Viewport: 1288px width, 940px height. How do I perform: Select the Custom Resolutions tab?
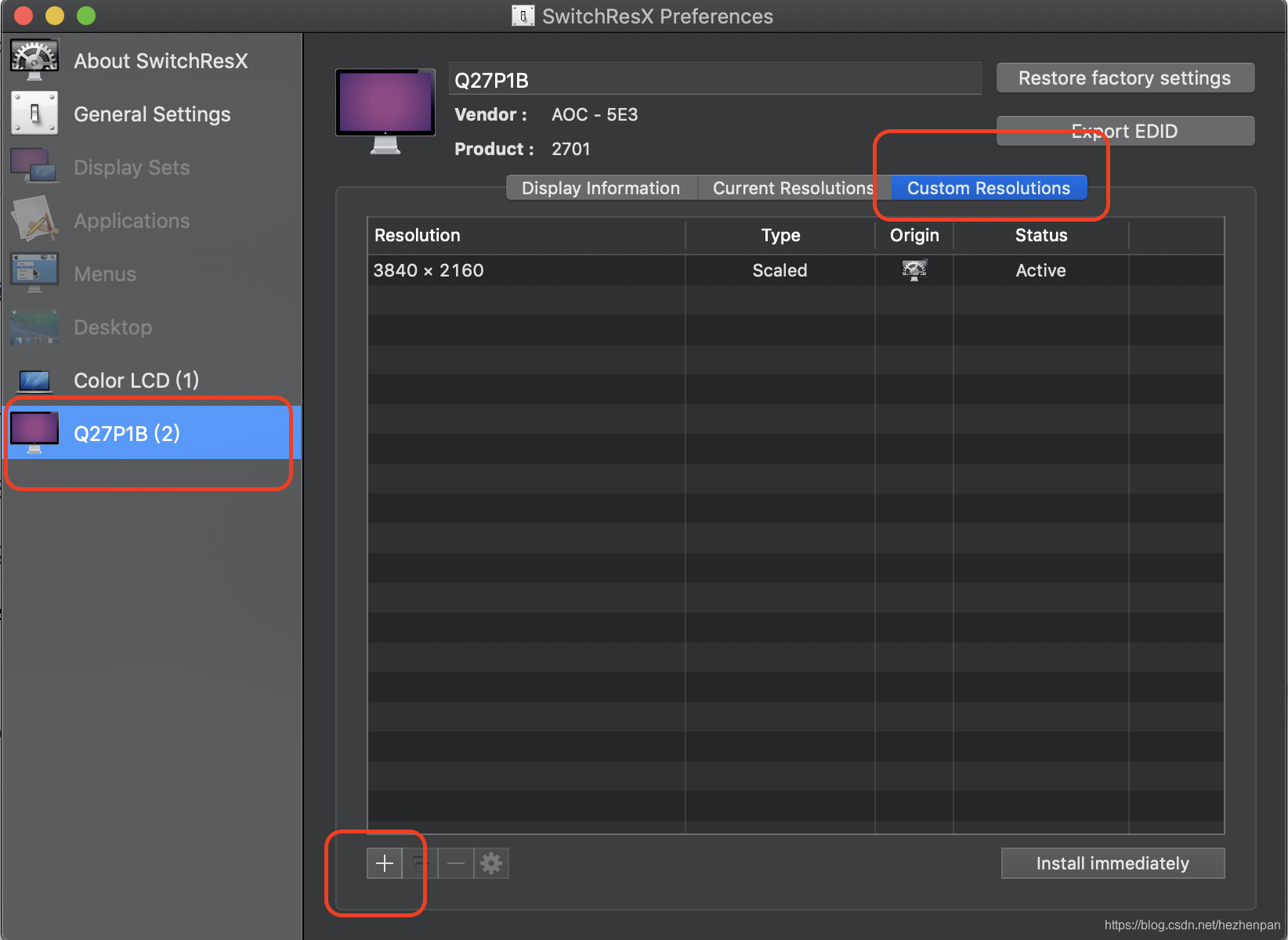989,188
